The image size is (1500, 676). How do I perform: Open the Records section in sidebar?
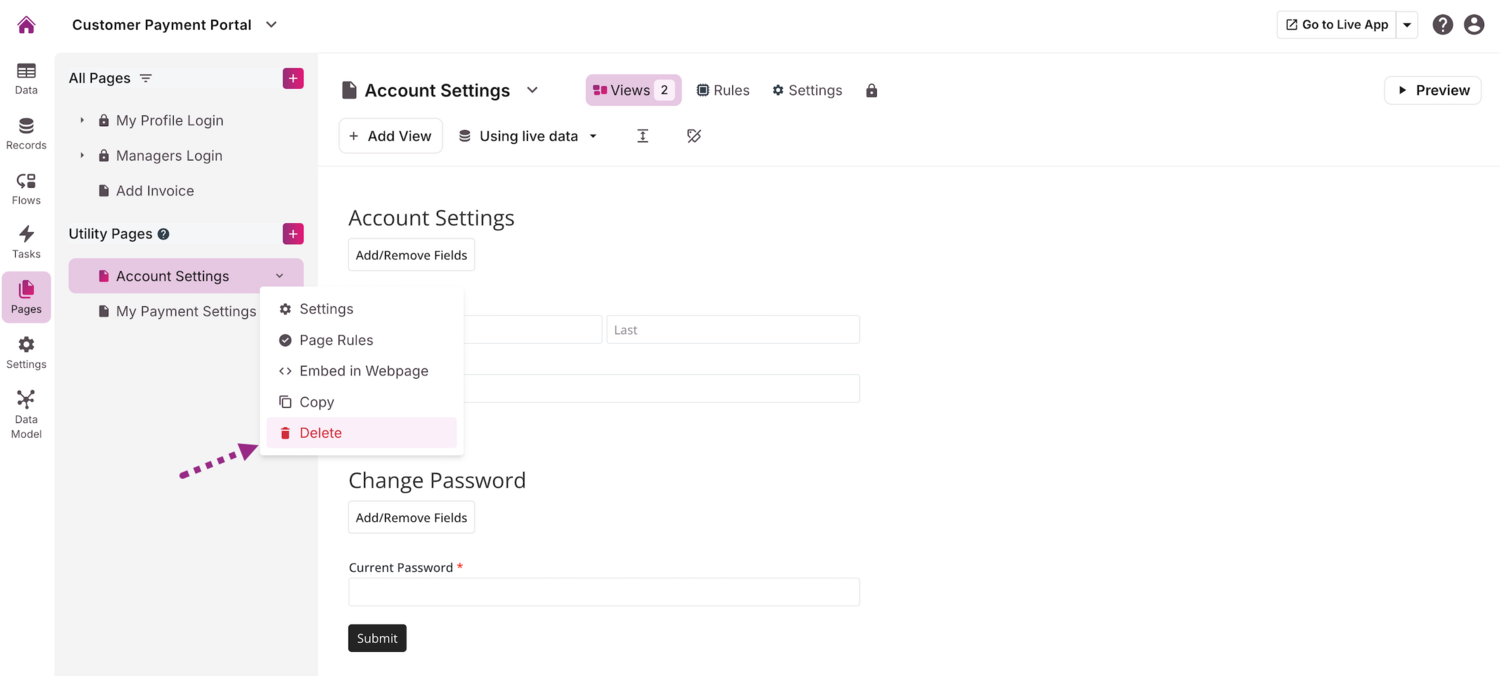[26, 133]
